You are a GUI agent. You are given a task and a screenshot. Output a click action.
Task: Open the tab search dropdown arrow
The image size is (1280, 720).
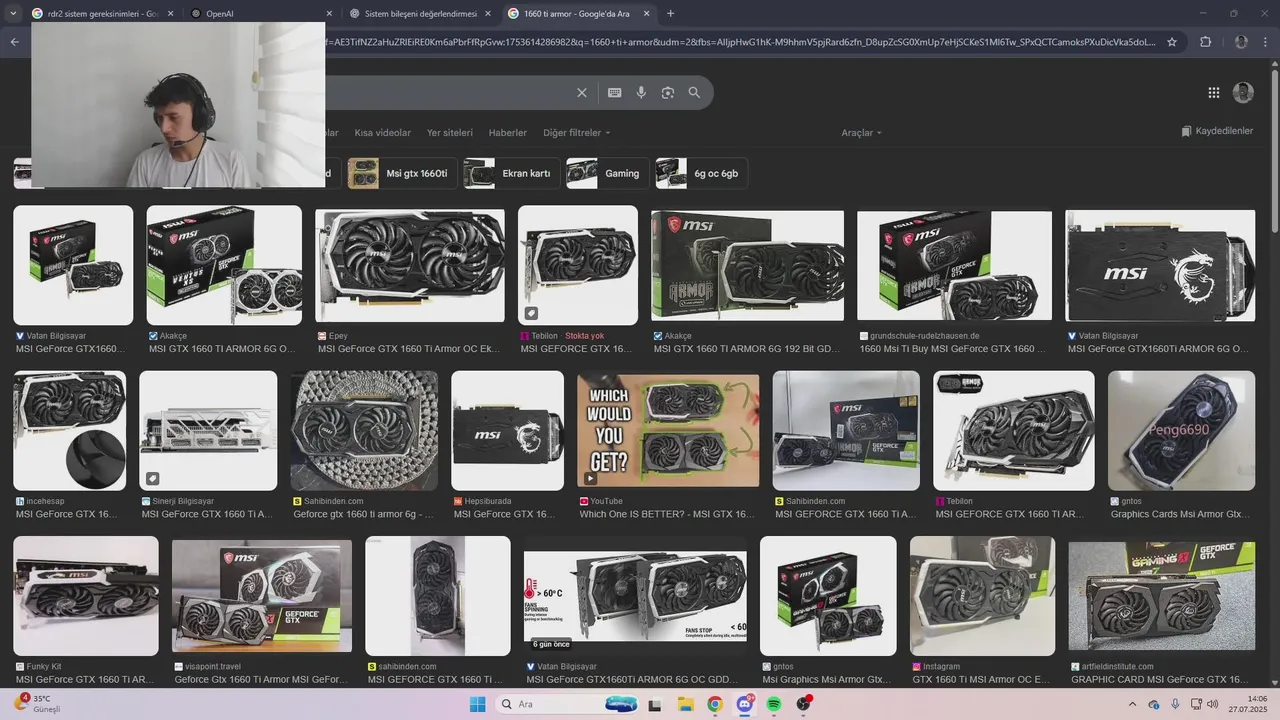point(13,14)
